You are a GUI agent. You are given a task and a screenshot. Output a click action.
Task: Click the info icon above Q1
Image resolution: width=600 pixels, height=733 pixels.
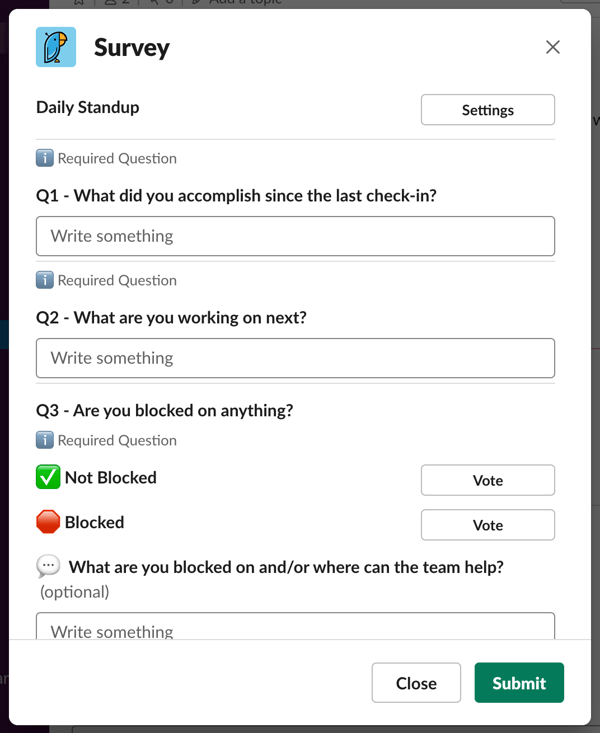(45, 158)
